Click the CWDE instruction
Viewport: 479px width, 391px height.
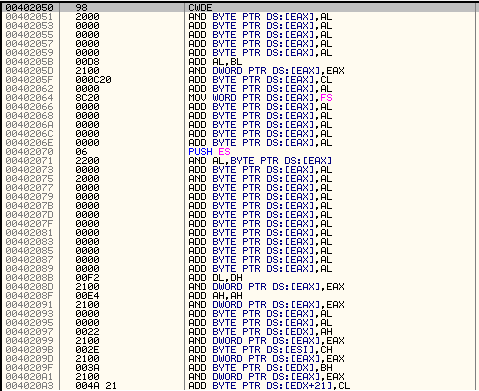click(x=200, y=8)
